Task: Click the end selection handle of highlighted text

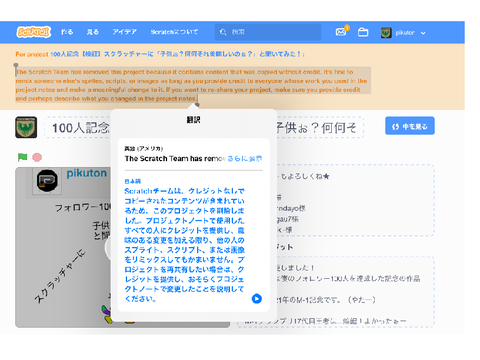Action: point(197,105)
